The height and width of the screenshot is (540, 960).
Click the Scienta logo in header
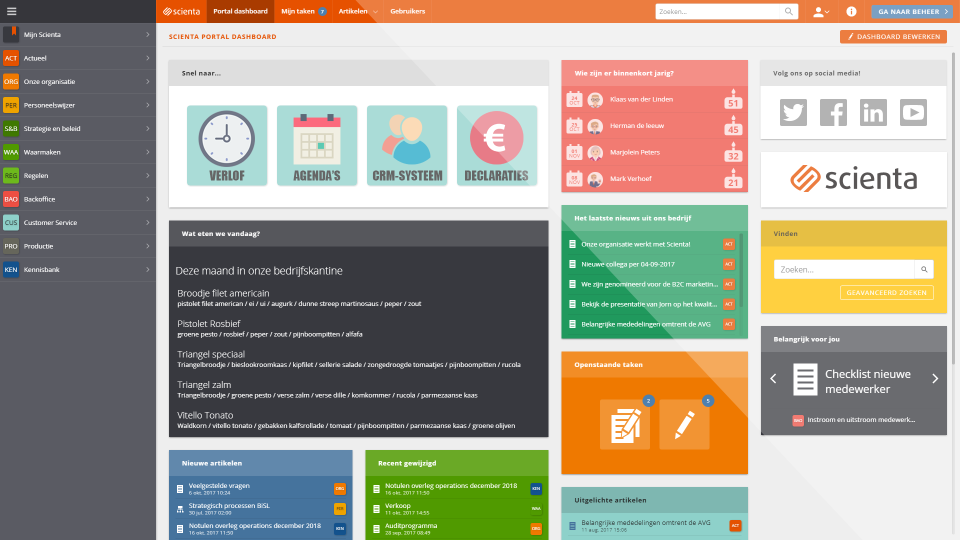[x=181, y=11]
